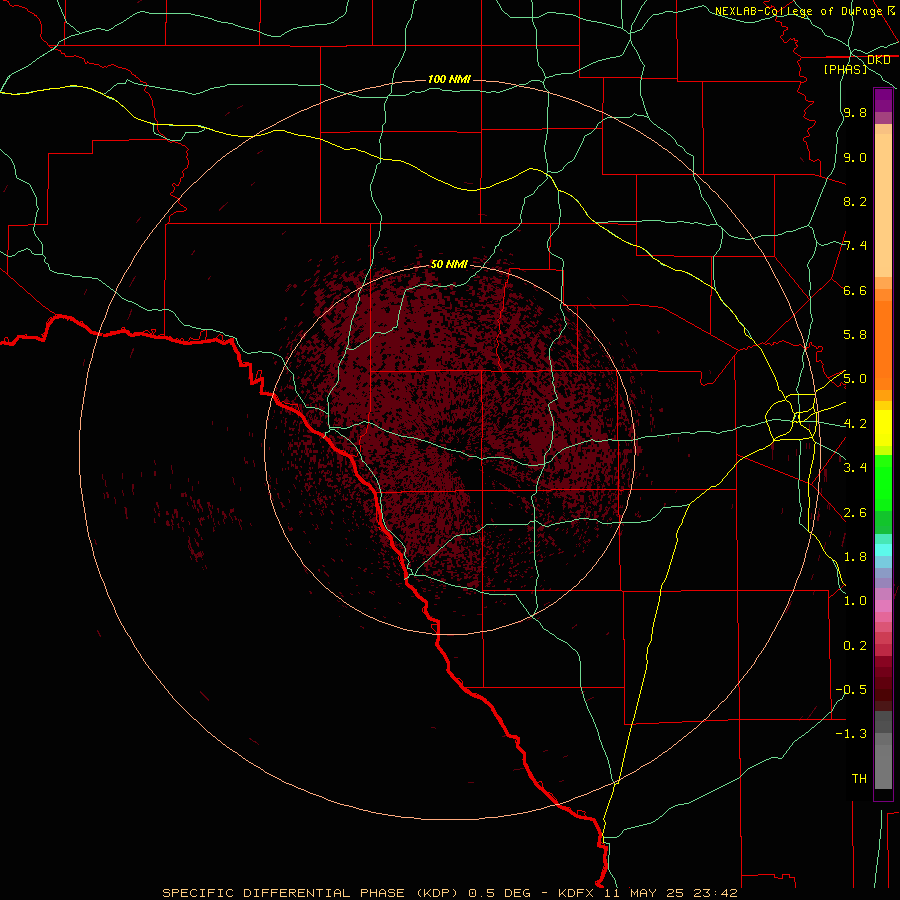Click the 0.2 scale value
The image size is (900, 900).
point(855,646)
